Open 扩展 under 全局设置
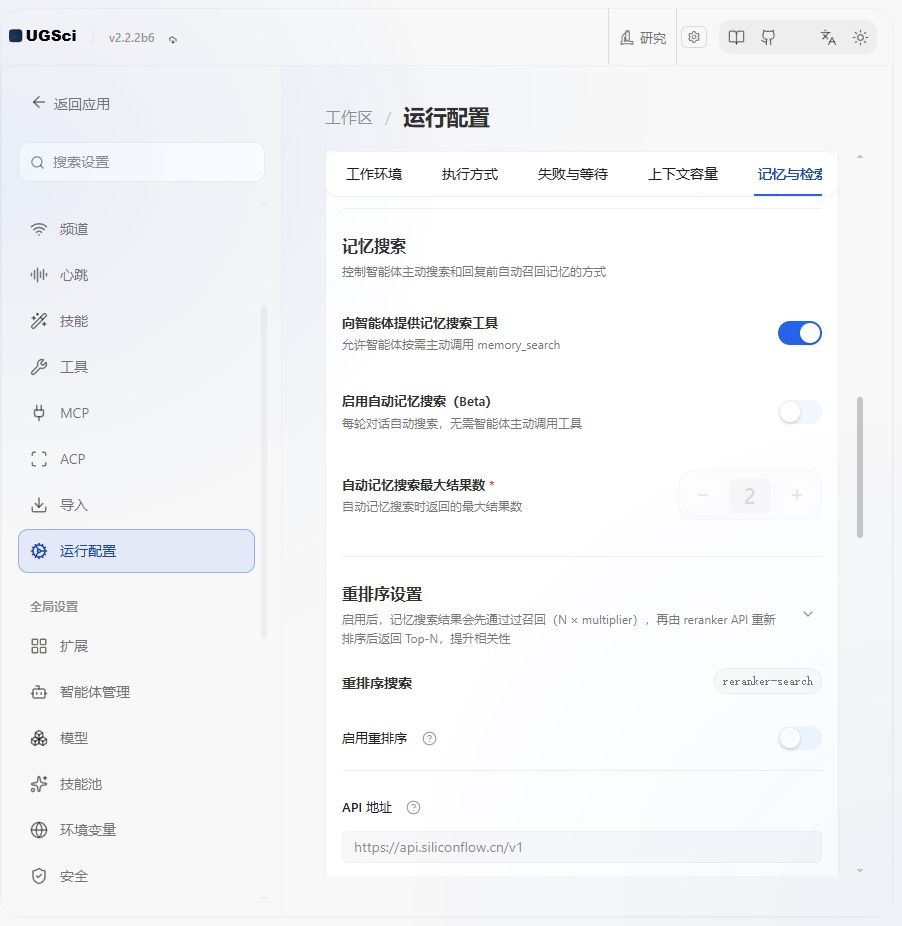Image resolution: width=902 pixels, height=926 pixels. [x=136, y=646]
